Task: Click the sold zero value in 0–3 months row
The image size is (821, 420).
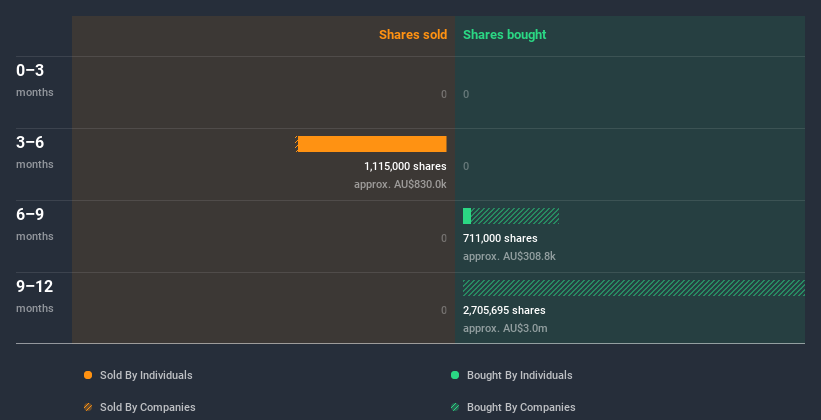Action: 444,94
